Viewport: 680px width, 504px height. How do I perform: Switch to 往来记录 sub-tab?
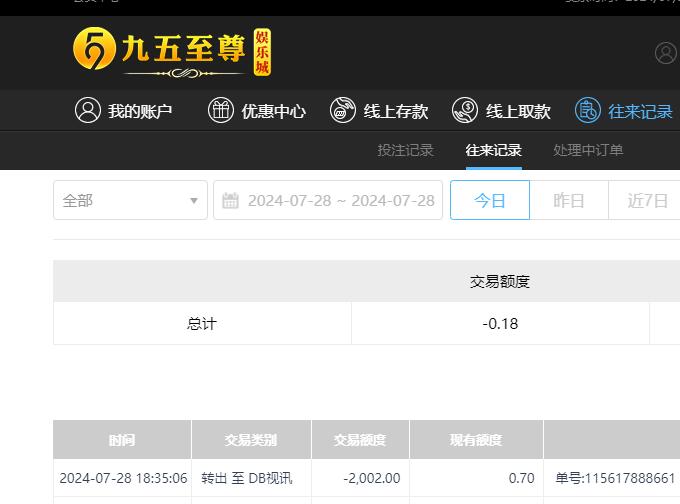pos(494,151)
